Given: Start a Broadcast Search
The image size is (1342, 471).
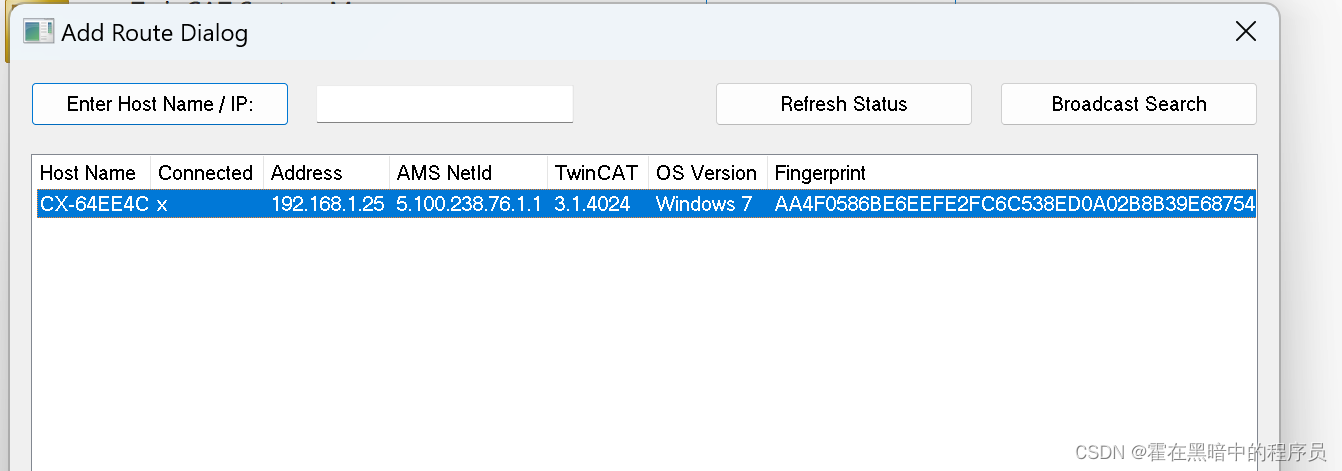Looking at the screenshot, I should [x=1128, y=104].
